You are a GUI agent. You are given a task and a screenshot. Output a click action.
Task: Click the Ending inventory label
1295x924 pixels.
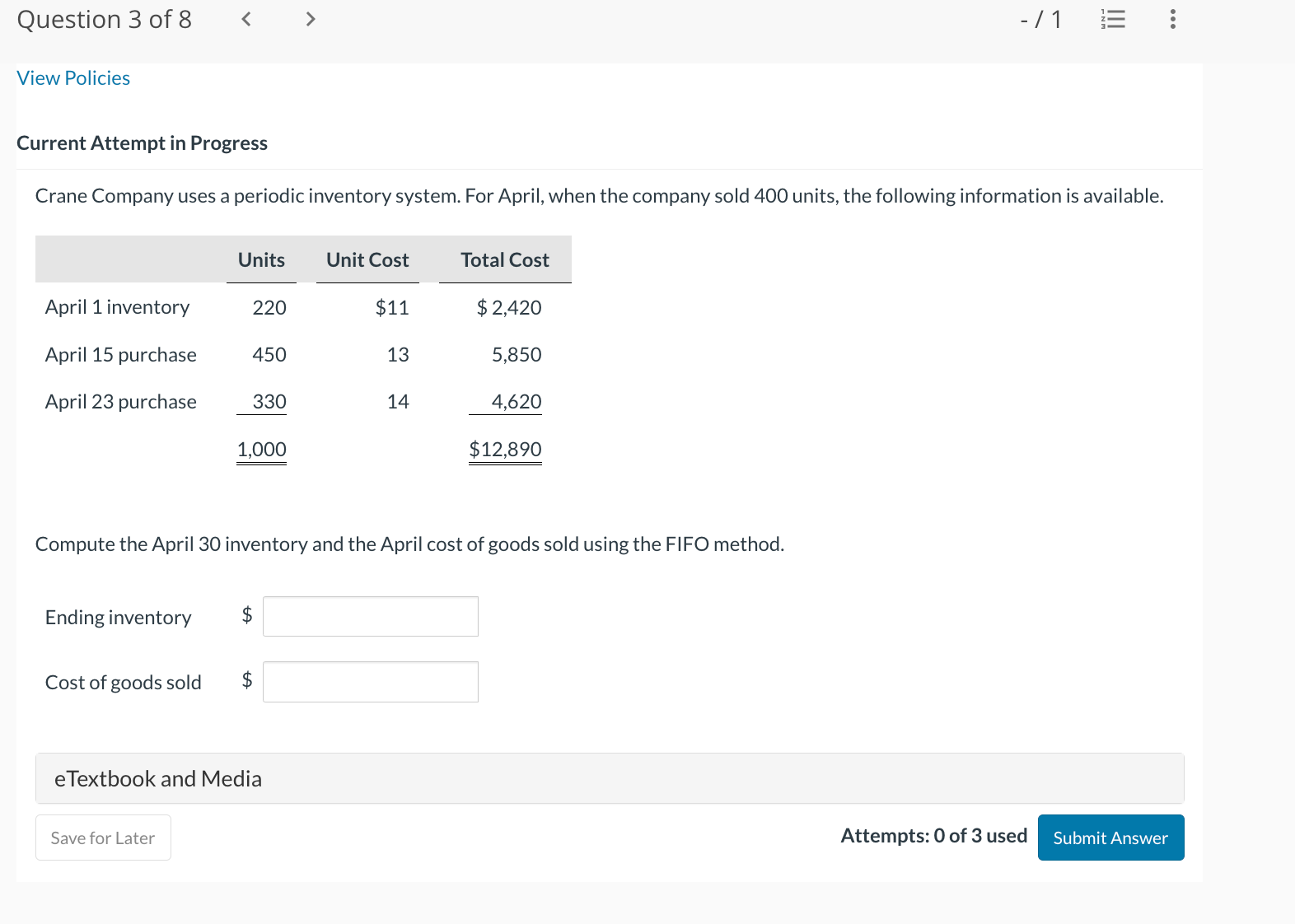[118, 618]
